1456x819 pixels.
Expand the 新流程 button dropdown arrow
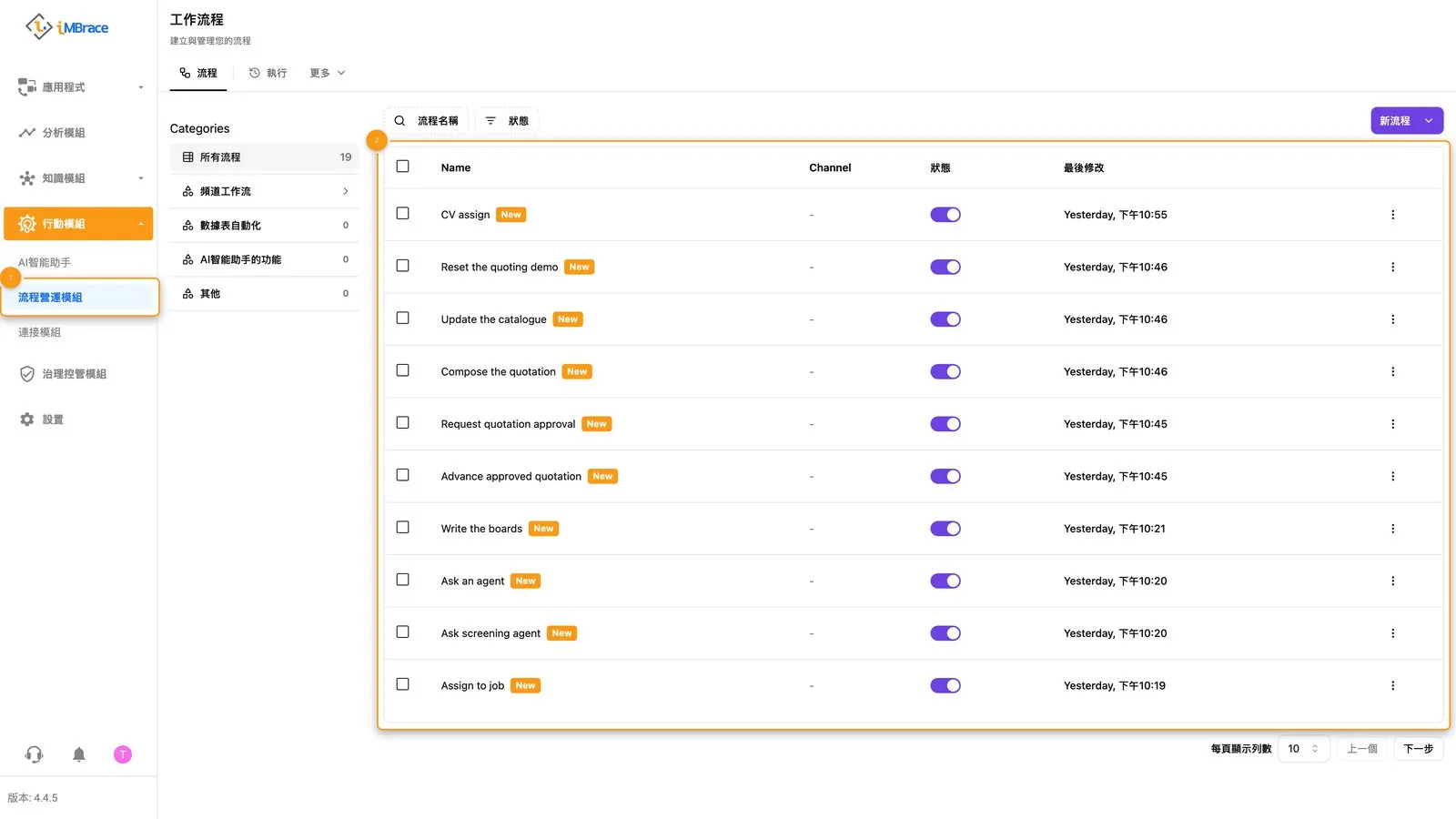[x=1429, y=121]
